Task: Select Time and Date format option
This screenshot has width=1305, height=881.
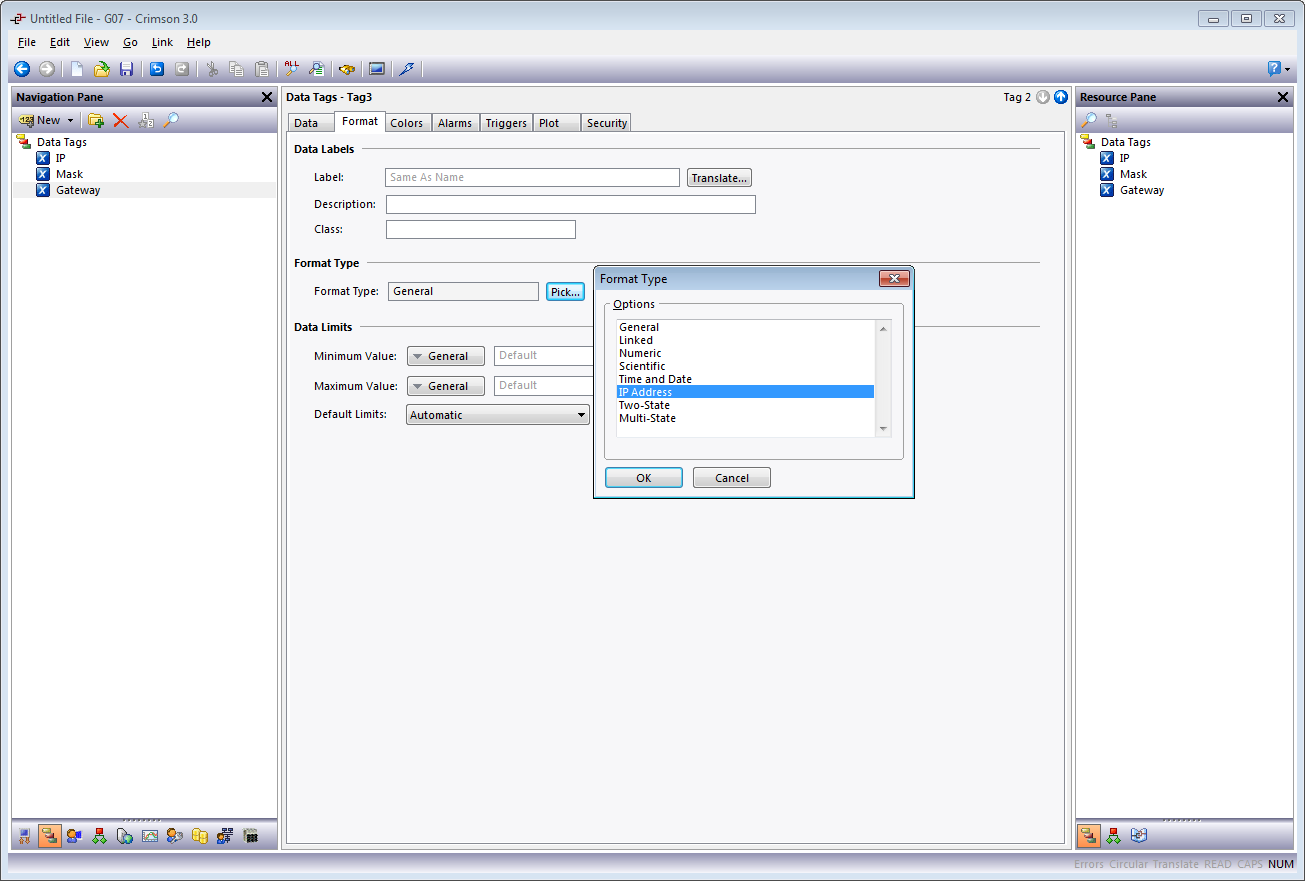Action: click(745, 379)
